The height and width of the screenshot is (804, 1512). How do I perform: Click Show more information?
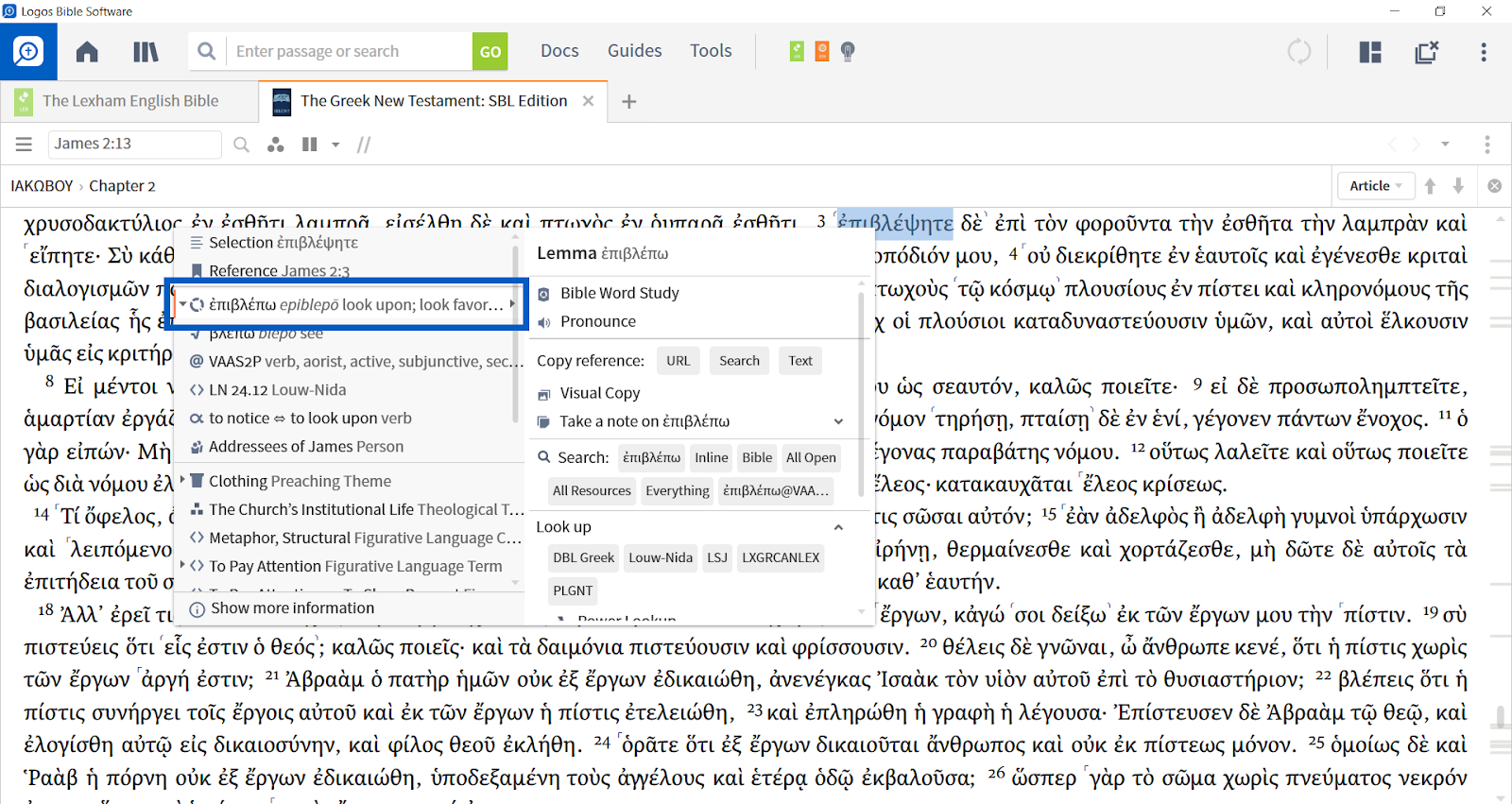[292, 608]
